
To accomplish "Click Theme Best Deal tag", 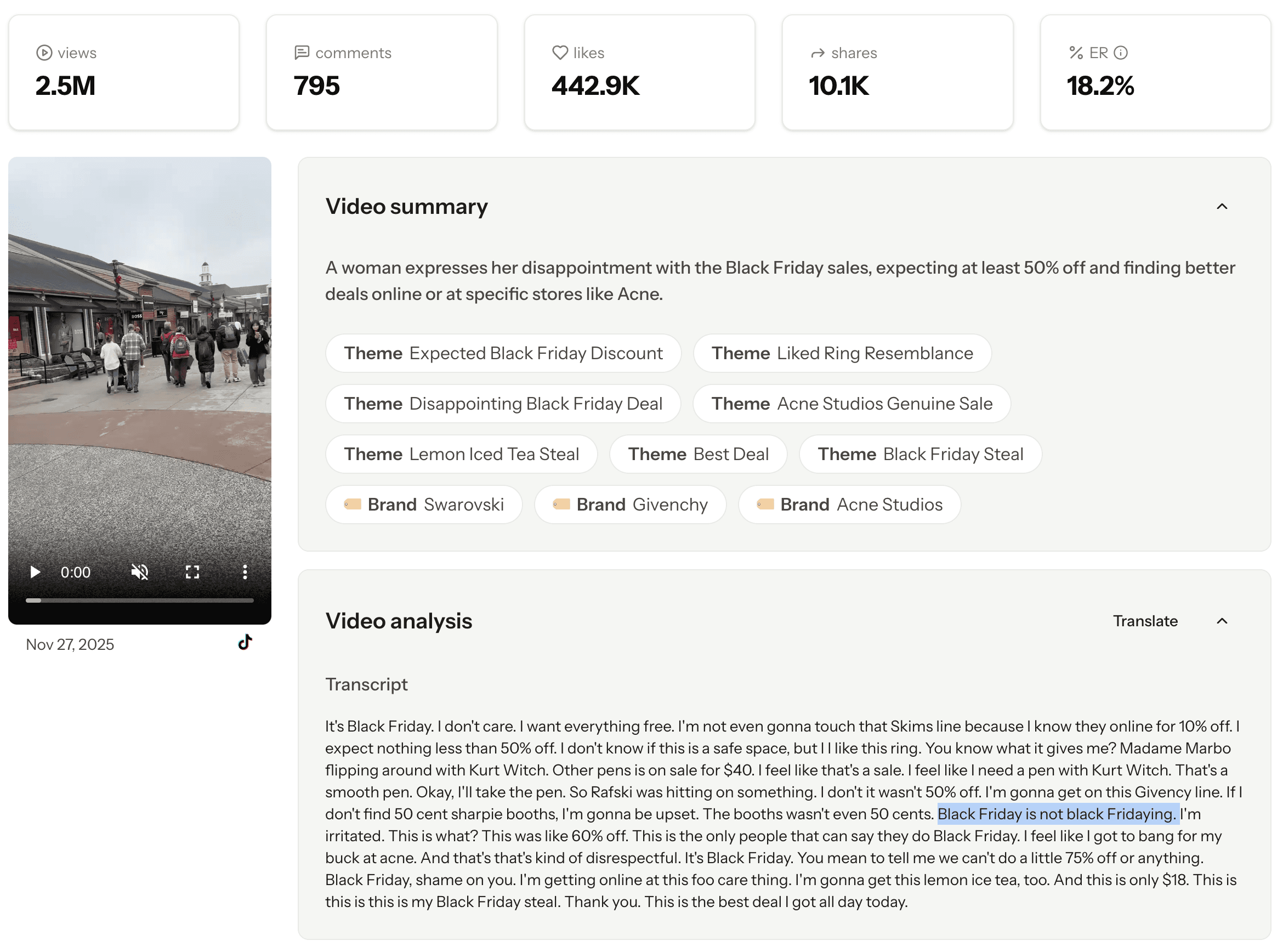I will click(697, 454).
